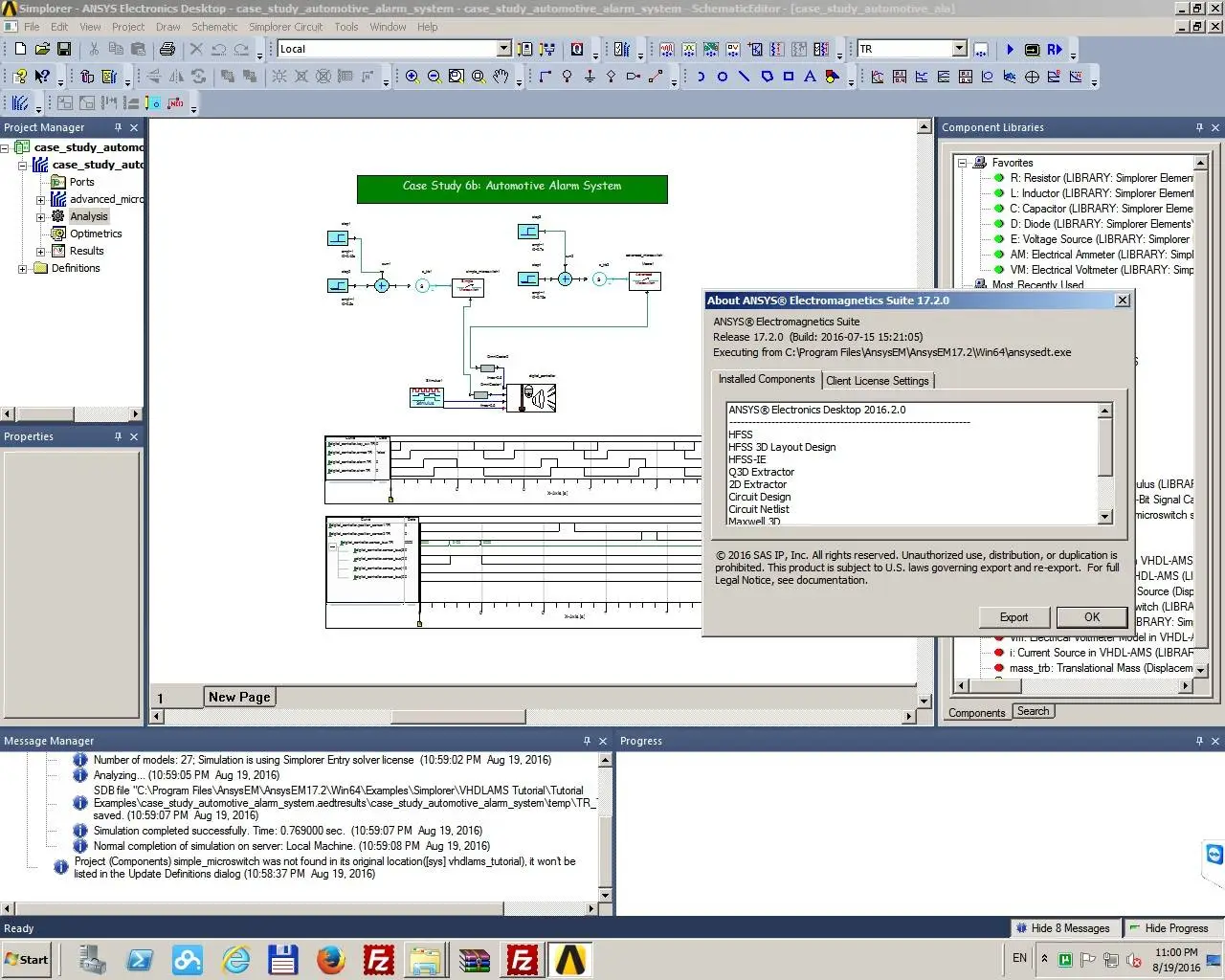Toggle auto-hide pin on Properties panel
This screenshot has height=980, width=1225.
point(118,436)
